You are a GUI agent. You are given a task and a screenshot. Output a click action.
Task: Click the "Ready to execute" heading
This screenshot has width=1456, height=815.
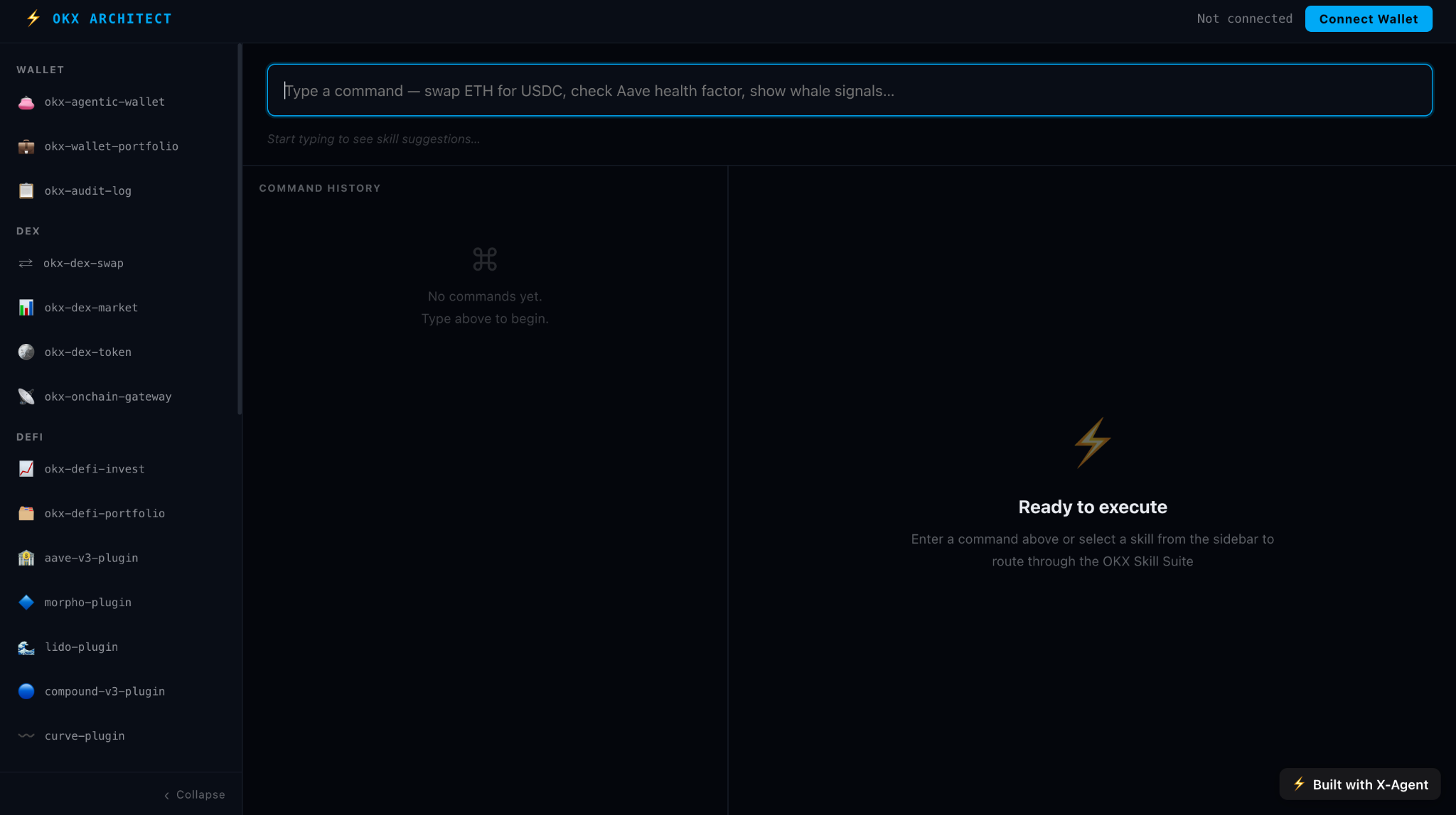click(x=1093, y=507)
